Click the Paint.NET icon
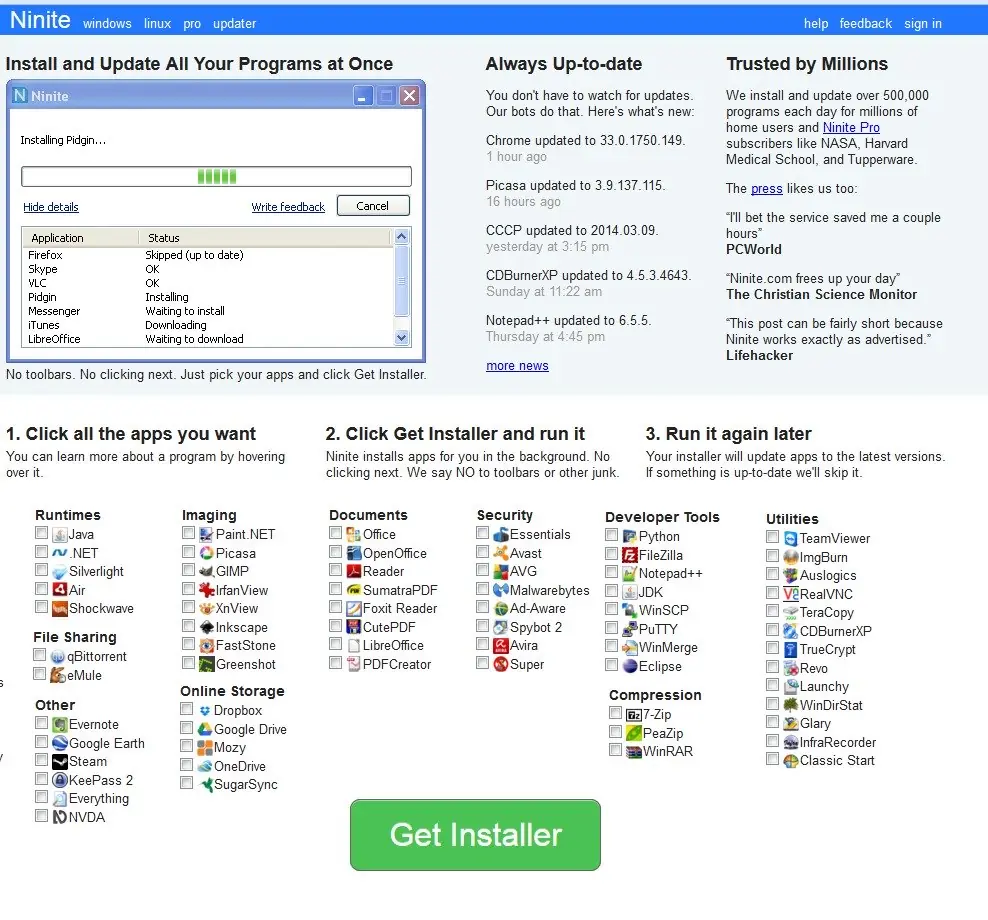Viewport: 988px width, 920px height. pos(207,534)
